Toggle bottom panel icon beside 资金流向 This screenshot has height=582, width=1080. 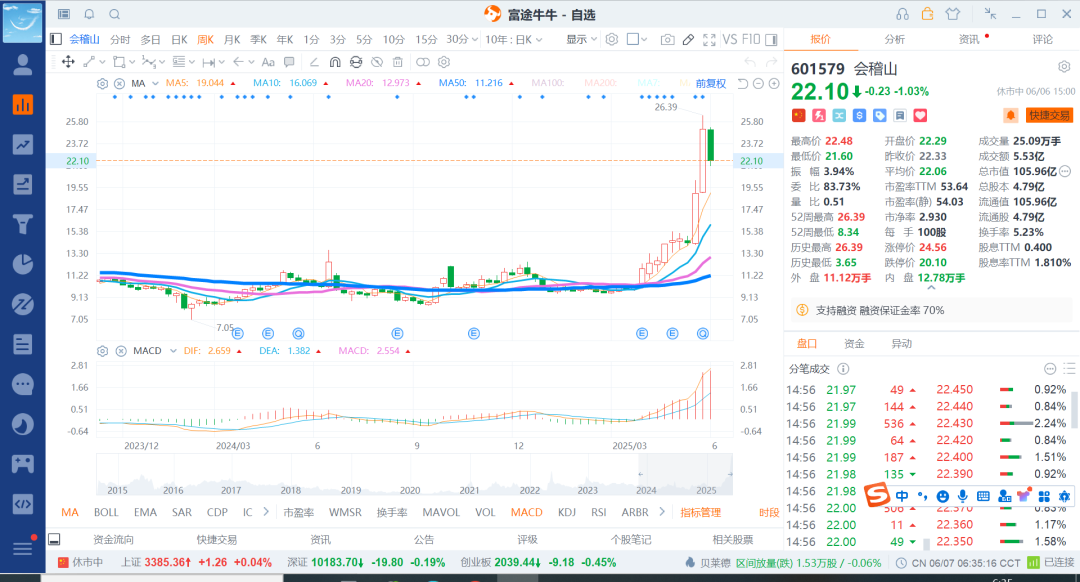click(54, 539)
